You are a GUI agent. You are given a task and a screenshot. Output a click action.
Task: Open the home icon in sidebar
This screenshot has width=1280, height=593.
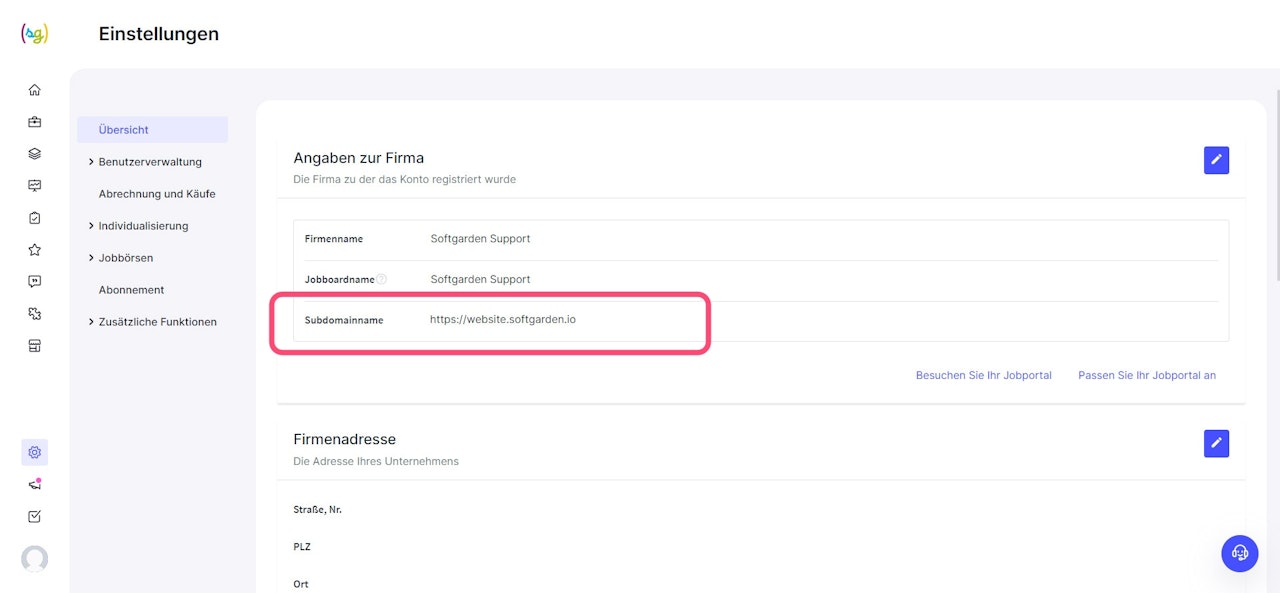35,90
